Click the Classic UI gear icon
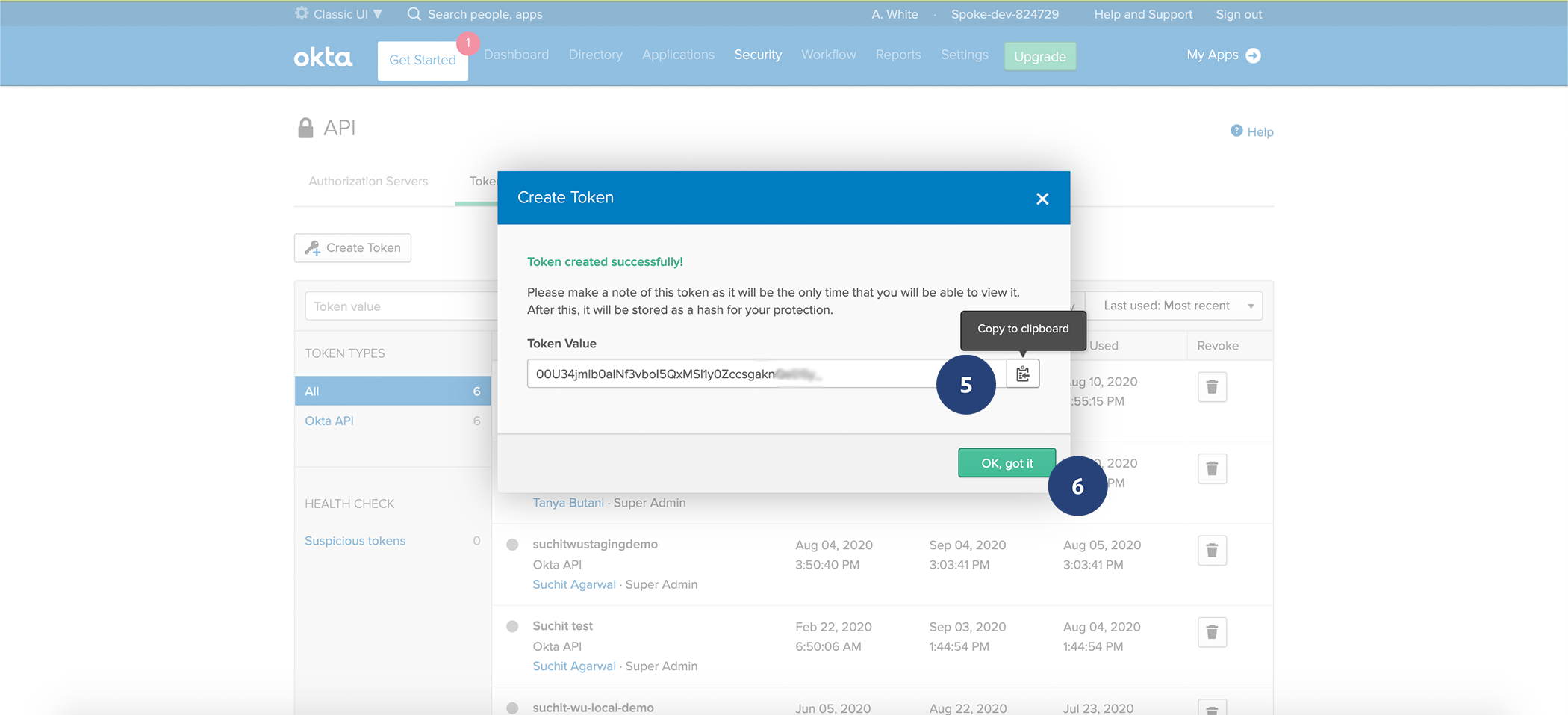1568x715 pixels. [302, 13]
